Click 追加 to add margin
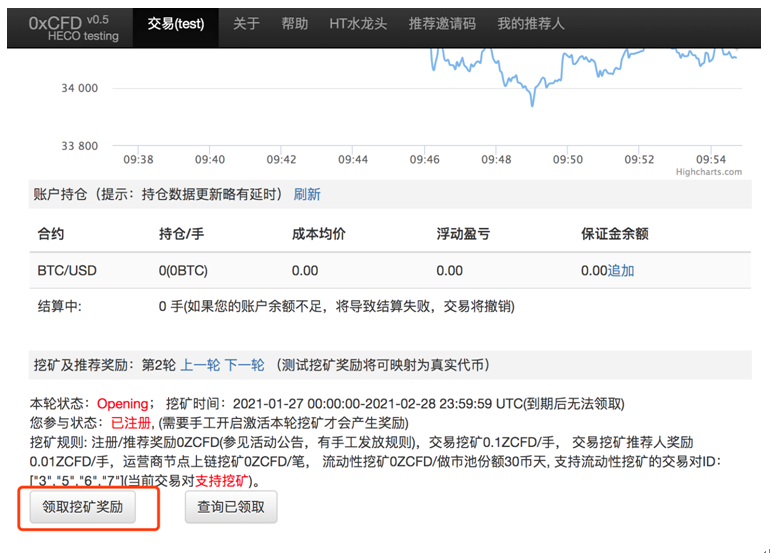This screenshot has height=553, width=771. (x=621, y=270)
